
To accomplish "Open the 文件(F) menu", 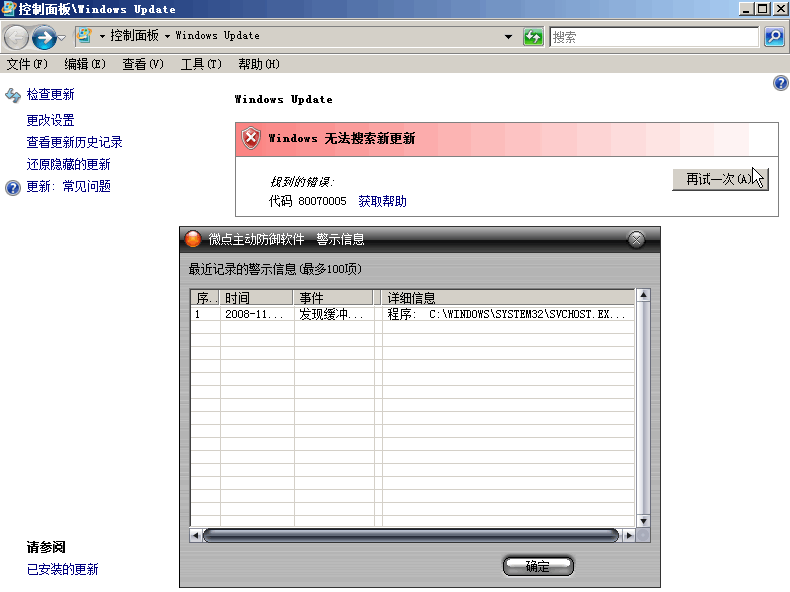I will click(x=27, y=64).
